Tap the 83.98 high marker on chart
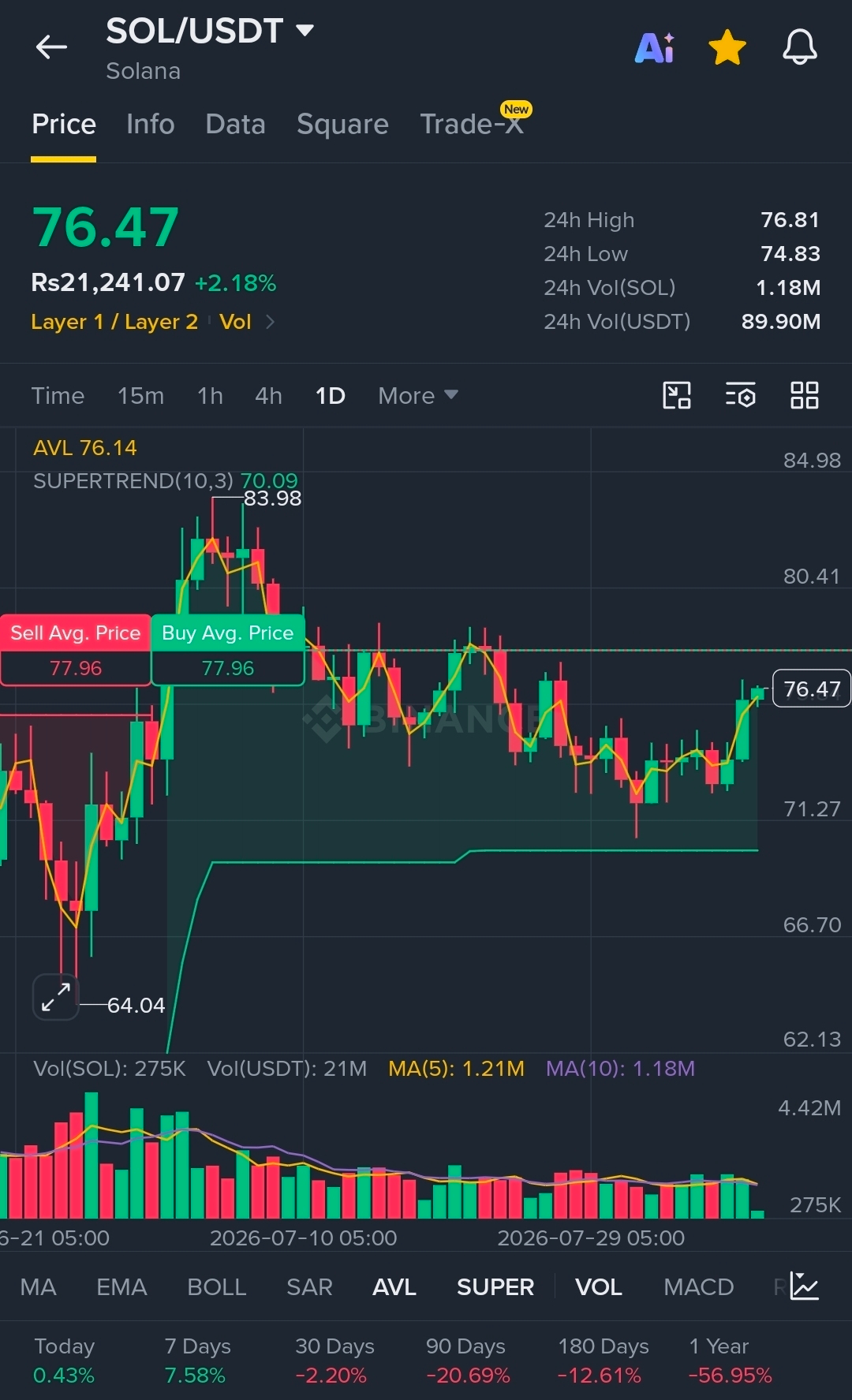Screen dimensions: 852x1400 click(x=272, y=498)
